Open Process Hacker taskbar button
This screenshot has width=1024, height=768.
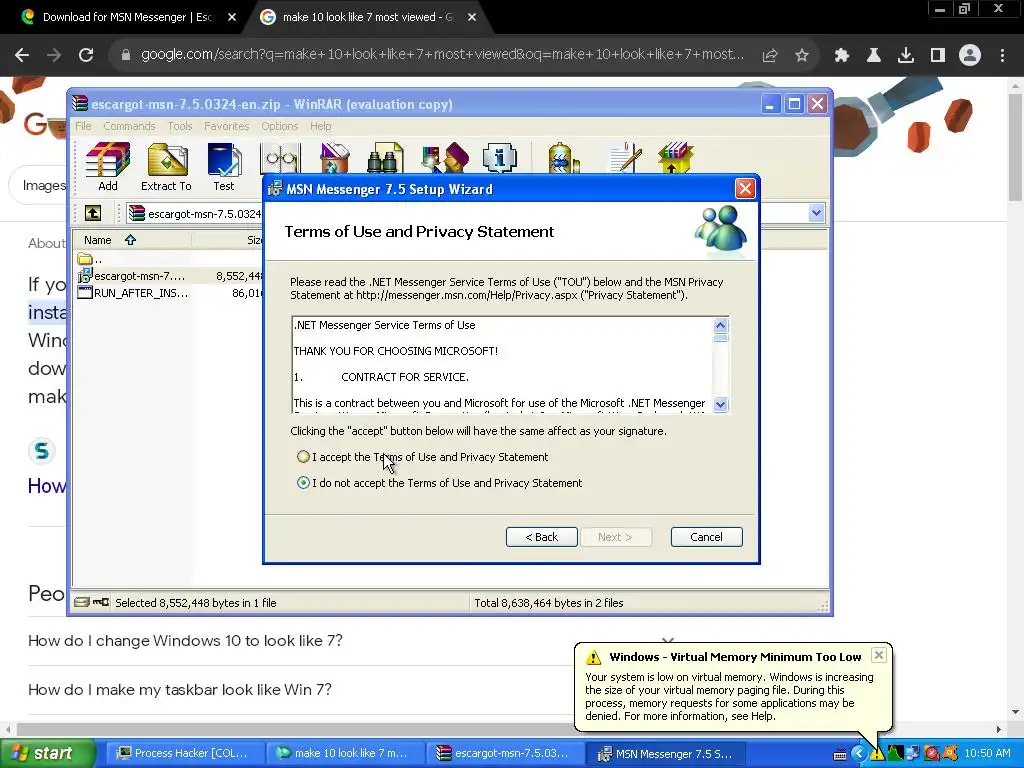[183, 754]
